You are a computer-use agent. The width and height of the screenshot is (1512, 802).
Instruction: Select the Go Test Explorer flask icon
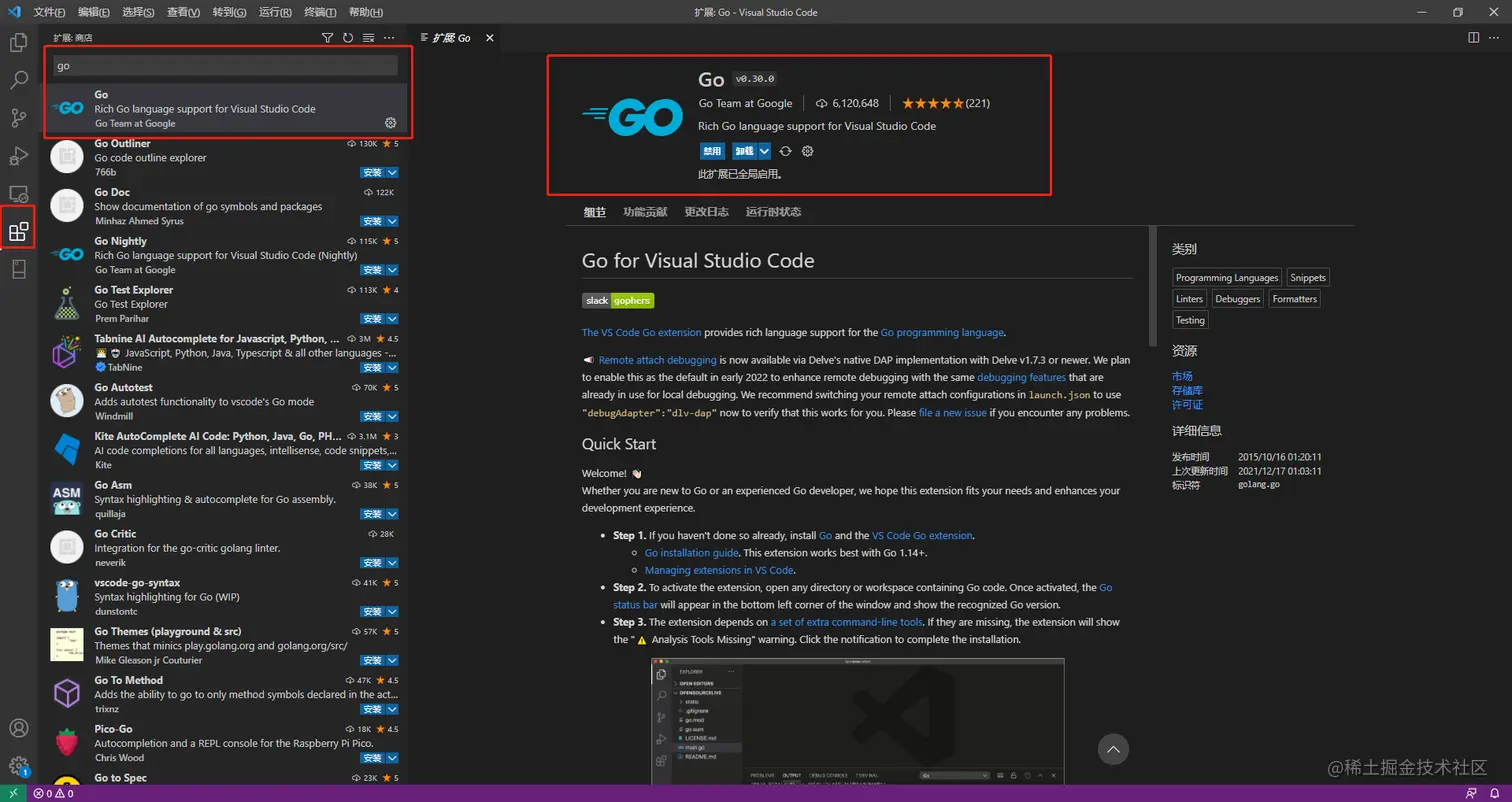coord(67,304)
